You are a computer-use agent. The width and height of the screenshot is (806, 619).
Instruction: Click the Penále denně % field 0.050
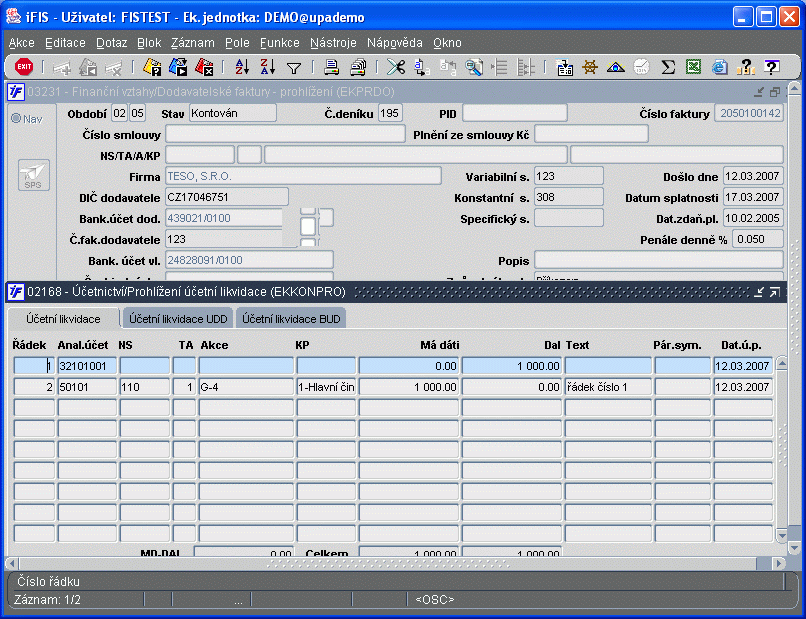tap(758, 239)
